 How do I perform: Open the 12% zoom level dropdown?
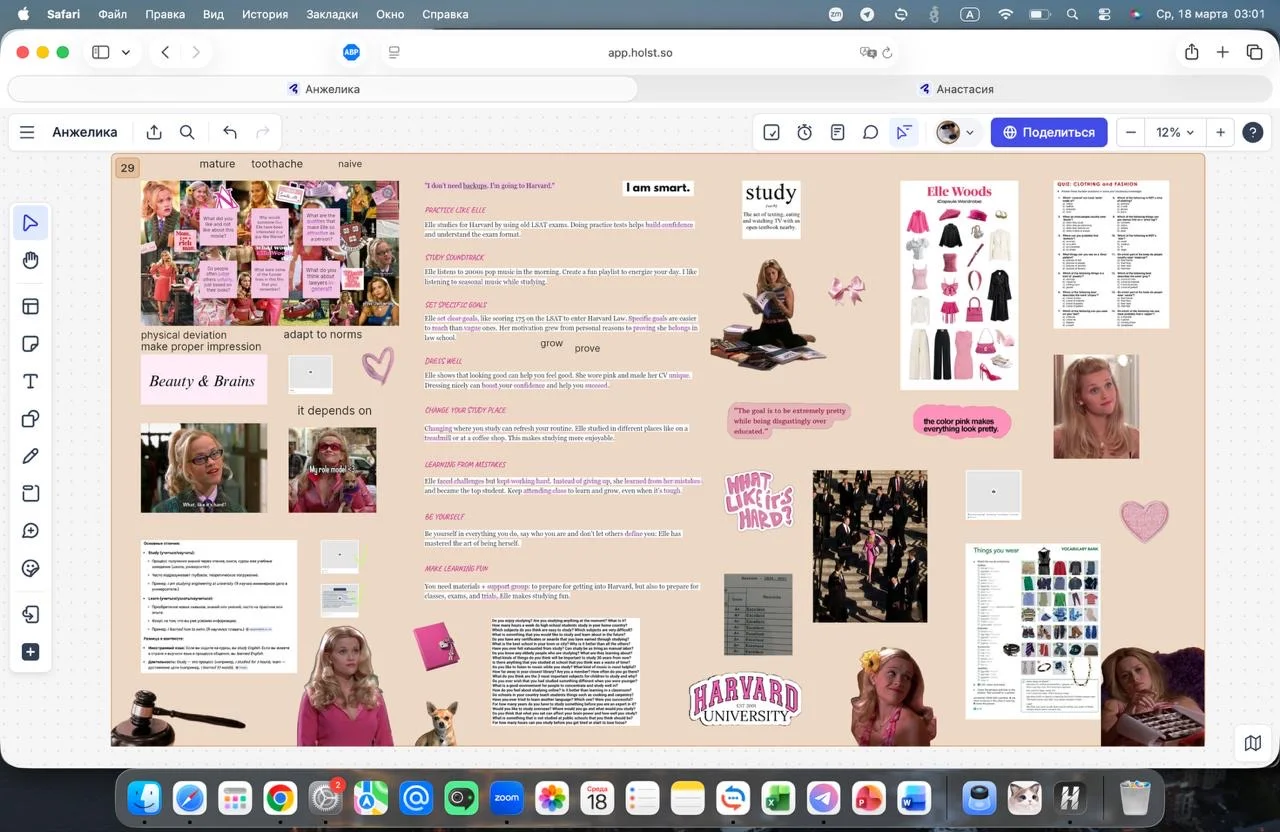pos(1175,132)
